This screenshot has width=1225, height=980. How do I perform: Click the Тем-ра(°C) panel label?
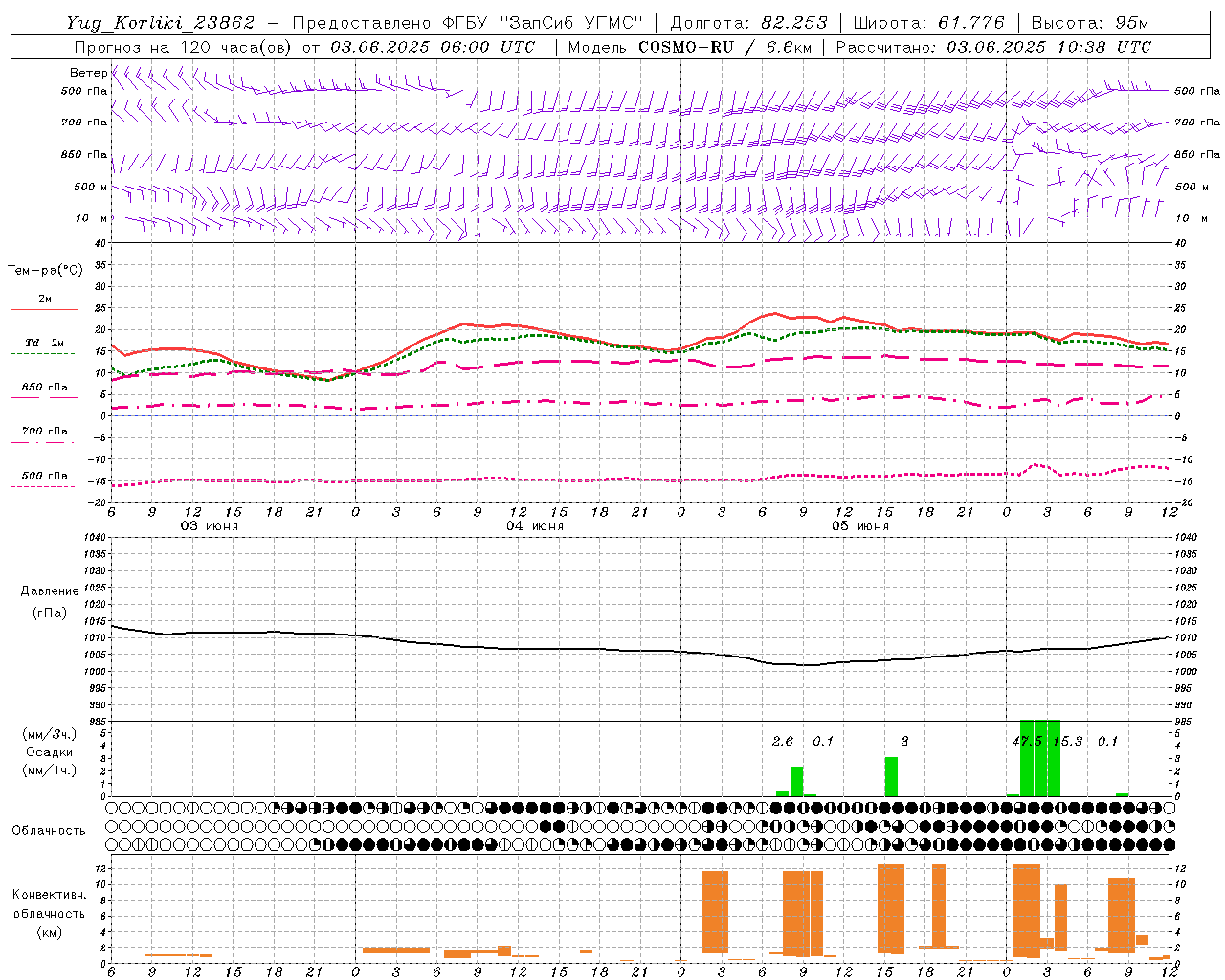(45, 271)
